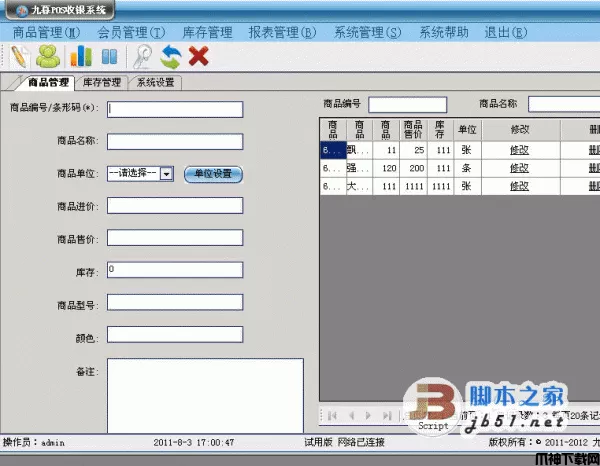Click 修改 link in the 强 row
Image resolution: width=600 pixels, height=466 pixels.
point(519,168)
